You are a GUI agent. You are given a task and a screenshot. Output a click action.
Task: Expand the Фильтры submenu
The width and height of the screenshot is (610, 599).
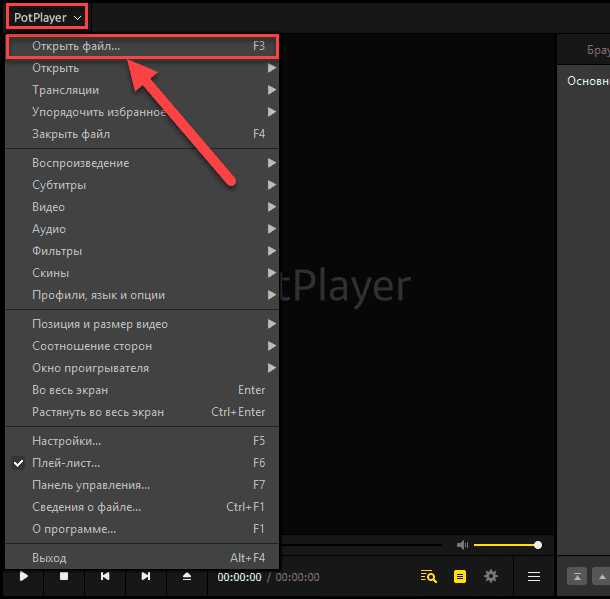(142, 251)
